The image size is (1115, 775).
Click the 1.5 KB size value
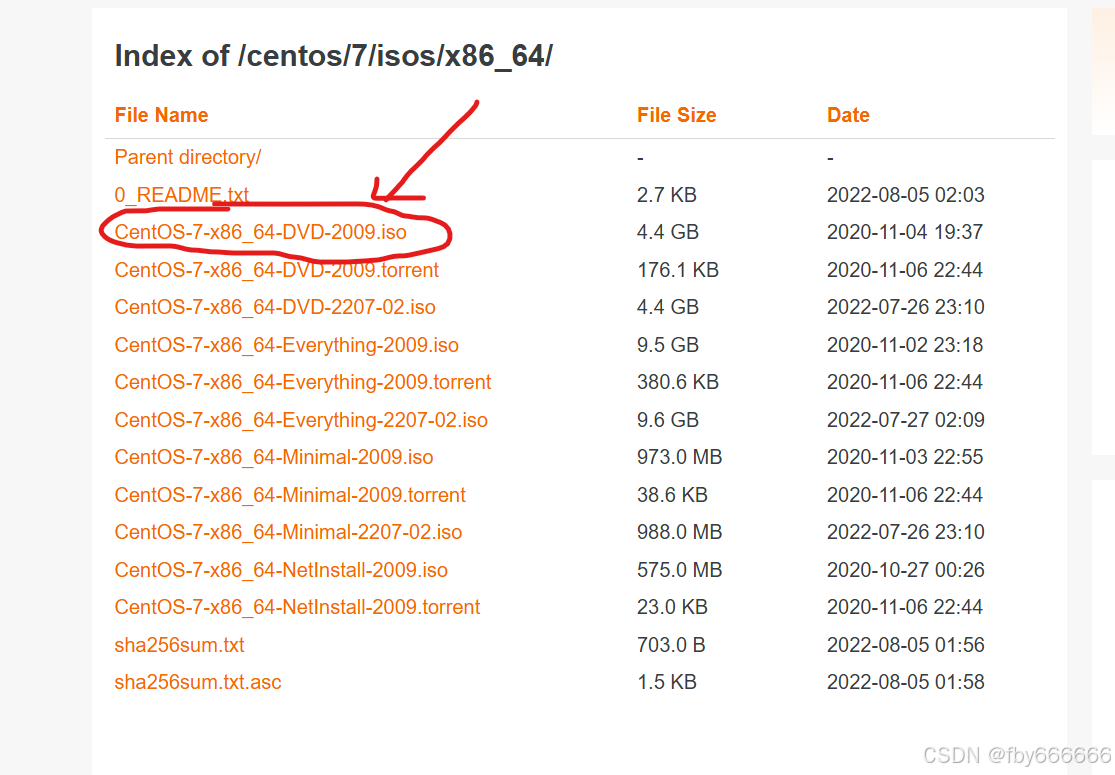click(667, 682)
